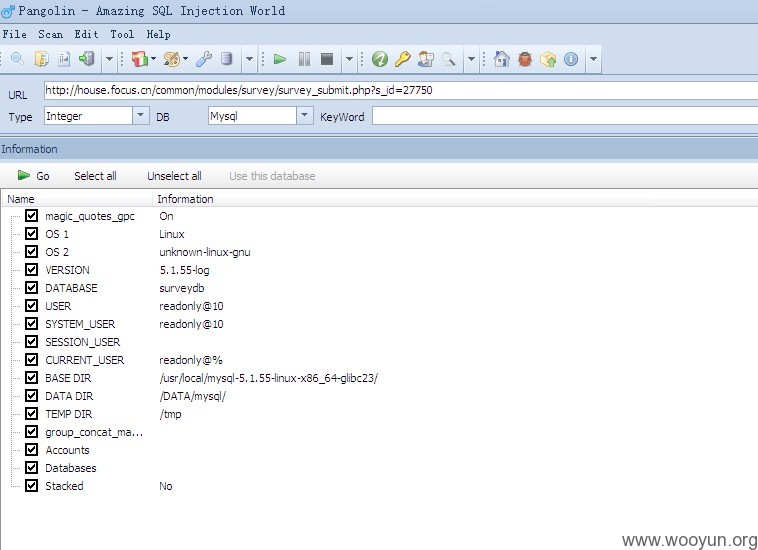The width and height of the screenshot is (758, 550).
Task: Uncheck TEMP DIR checkbox
Action: [x=31, y=413]
